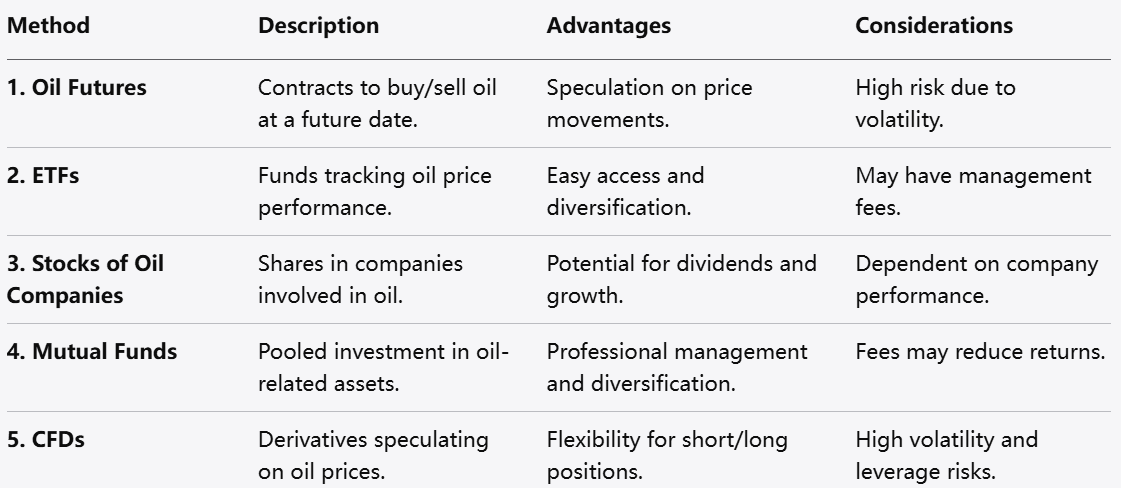Click 'Shares in companies involved in oil' text
The height and width of the screenshot is (489, 1121).
(360, 278)
